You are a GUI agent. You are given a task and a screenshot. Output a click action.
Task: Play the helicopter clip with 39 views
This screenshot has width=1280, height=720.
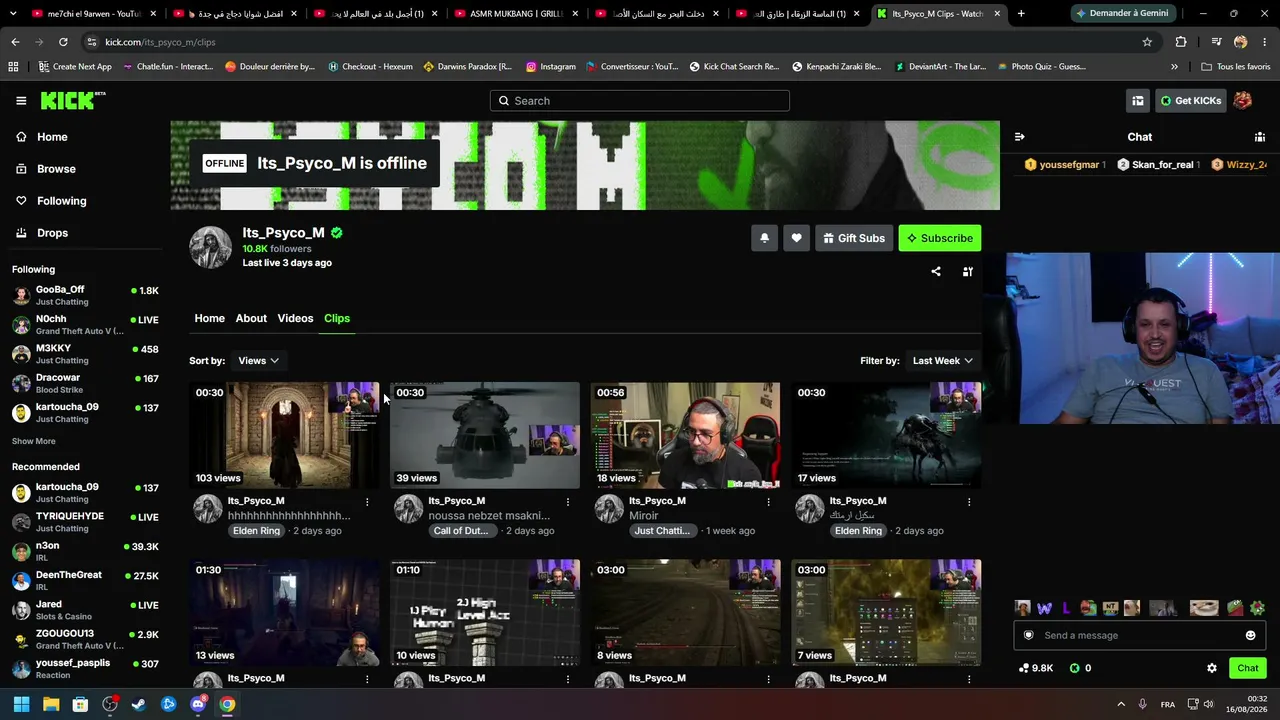click(x=485, y=435)
